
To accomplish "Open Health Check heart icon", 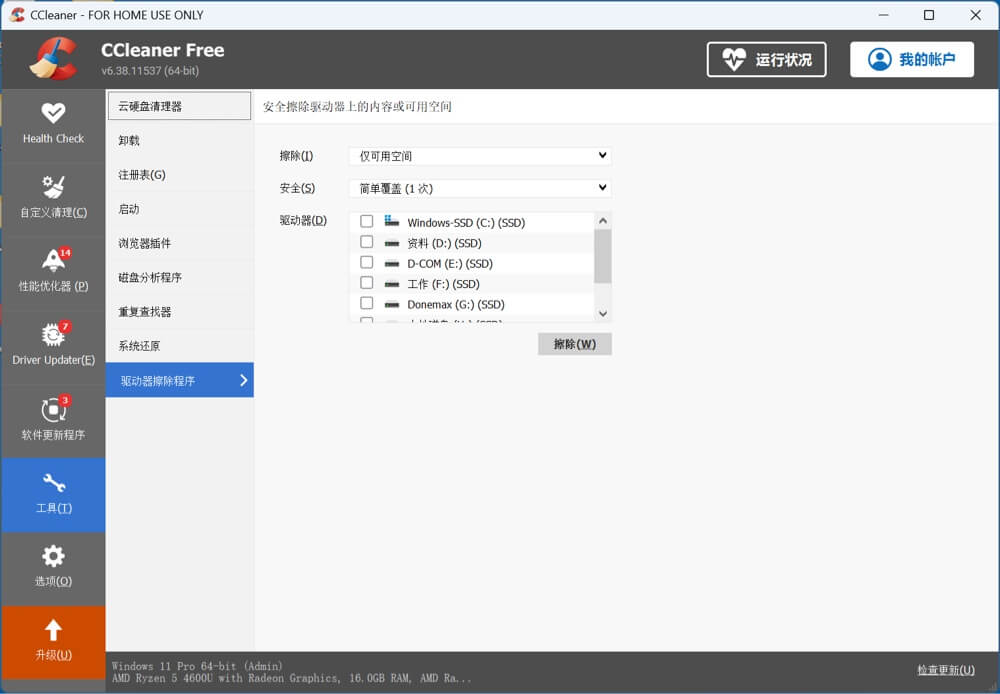I will pyautogui.click(x=53, y=113).
